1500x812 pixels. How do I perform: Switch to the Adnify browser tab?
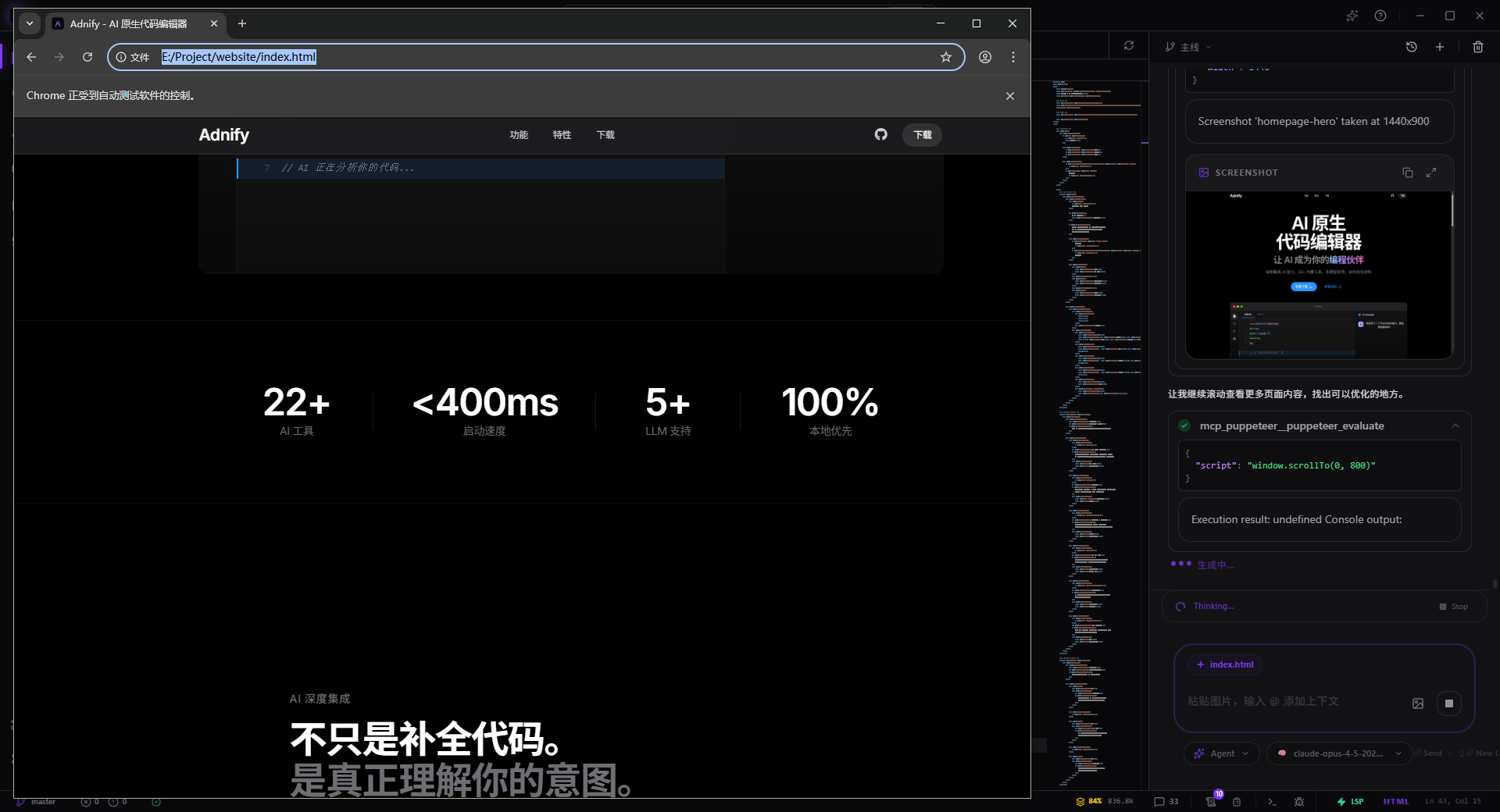point(129,23)
